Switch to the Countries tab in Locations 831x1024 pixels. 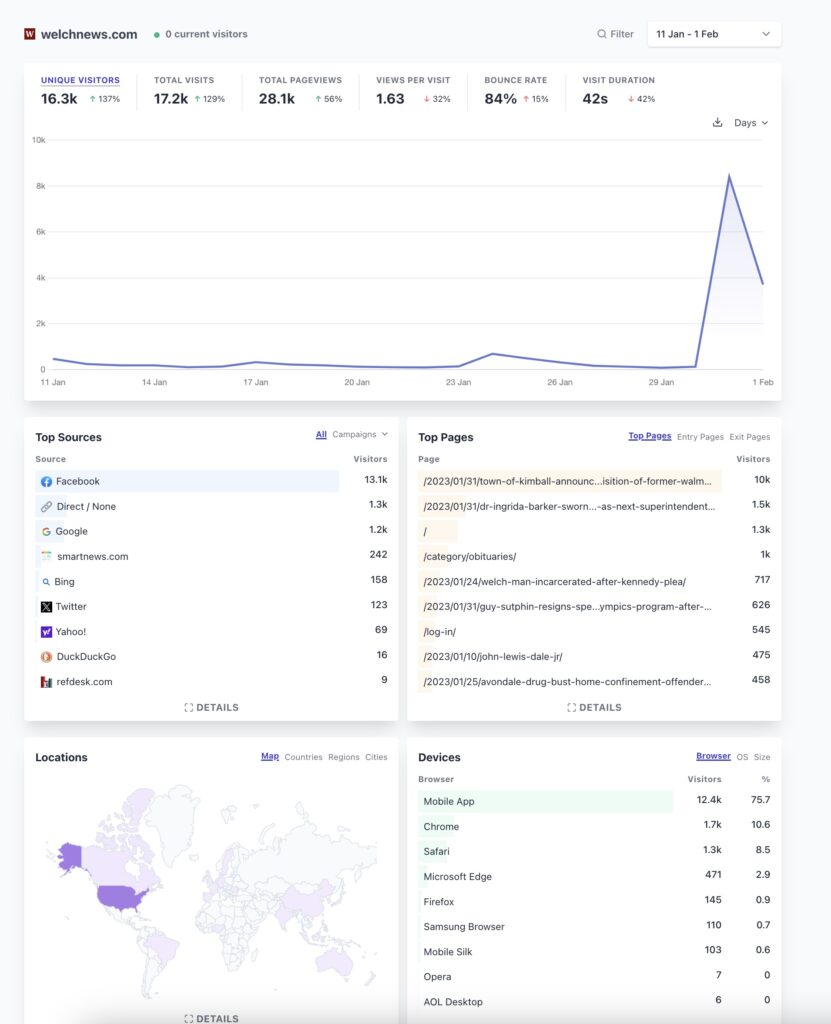pyautogui.click(x=303, y=757)
